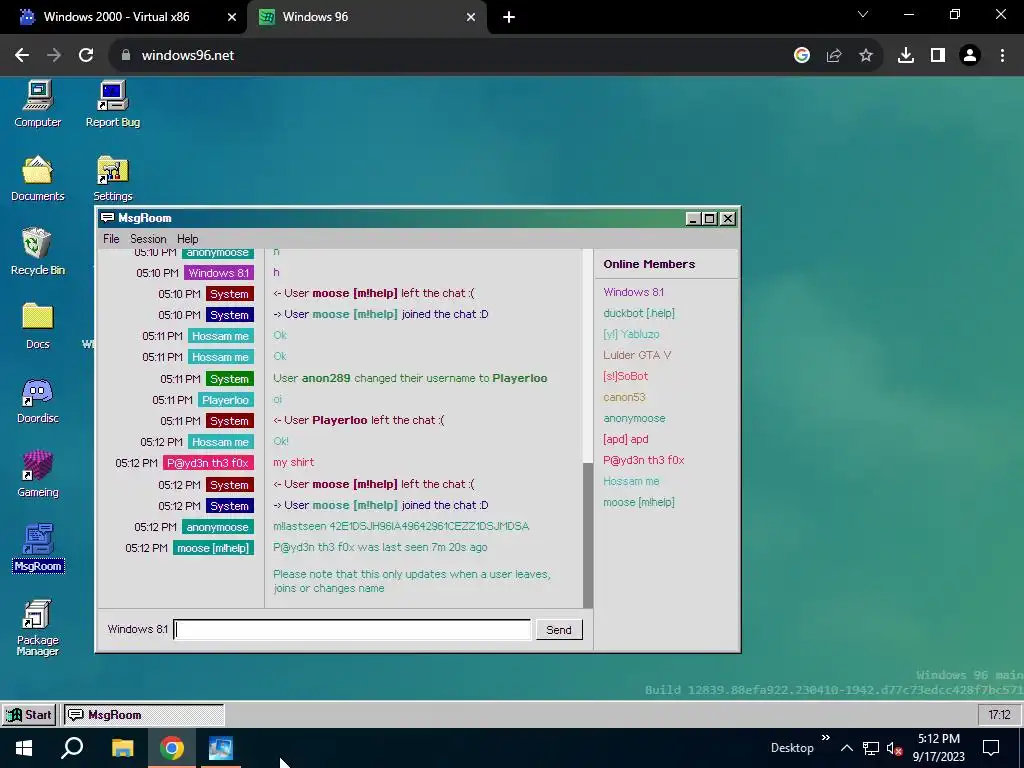Open the Documents folder icon
Image resolution: width=1024 pixels, height=768 pixels.
tap(37, 178)
